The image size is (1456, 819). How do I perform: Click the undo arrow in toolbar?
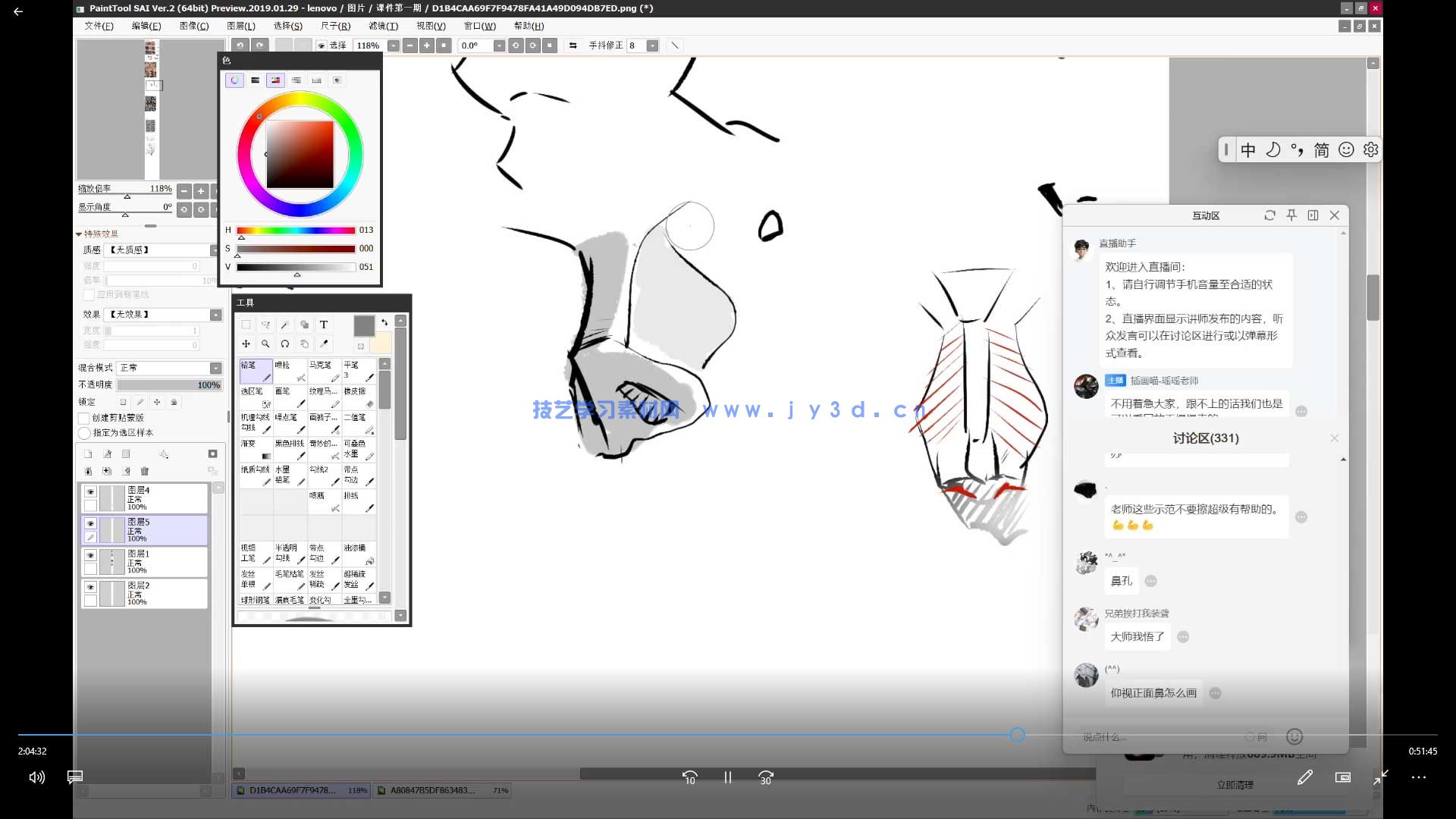tap(240, 45)
